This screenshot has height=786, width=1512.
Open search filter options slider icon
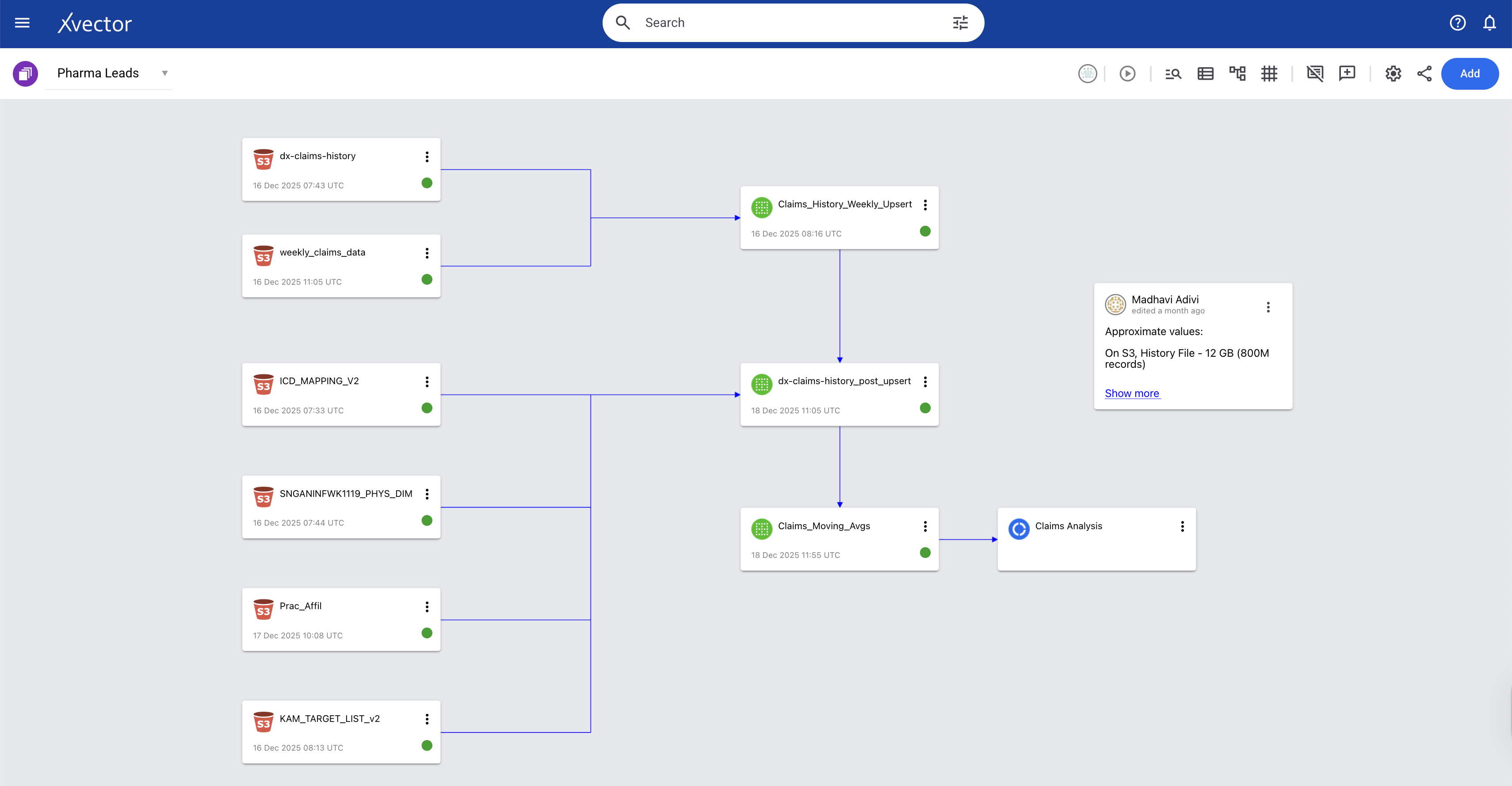point(960,23)
